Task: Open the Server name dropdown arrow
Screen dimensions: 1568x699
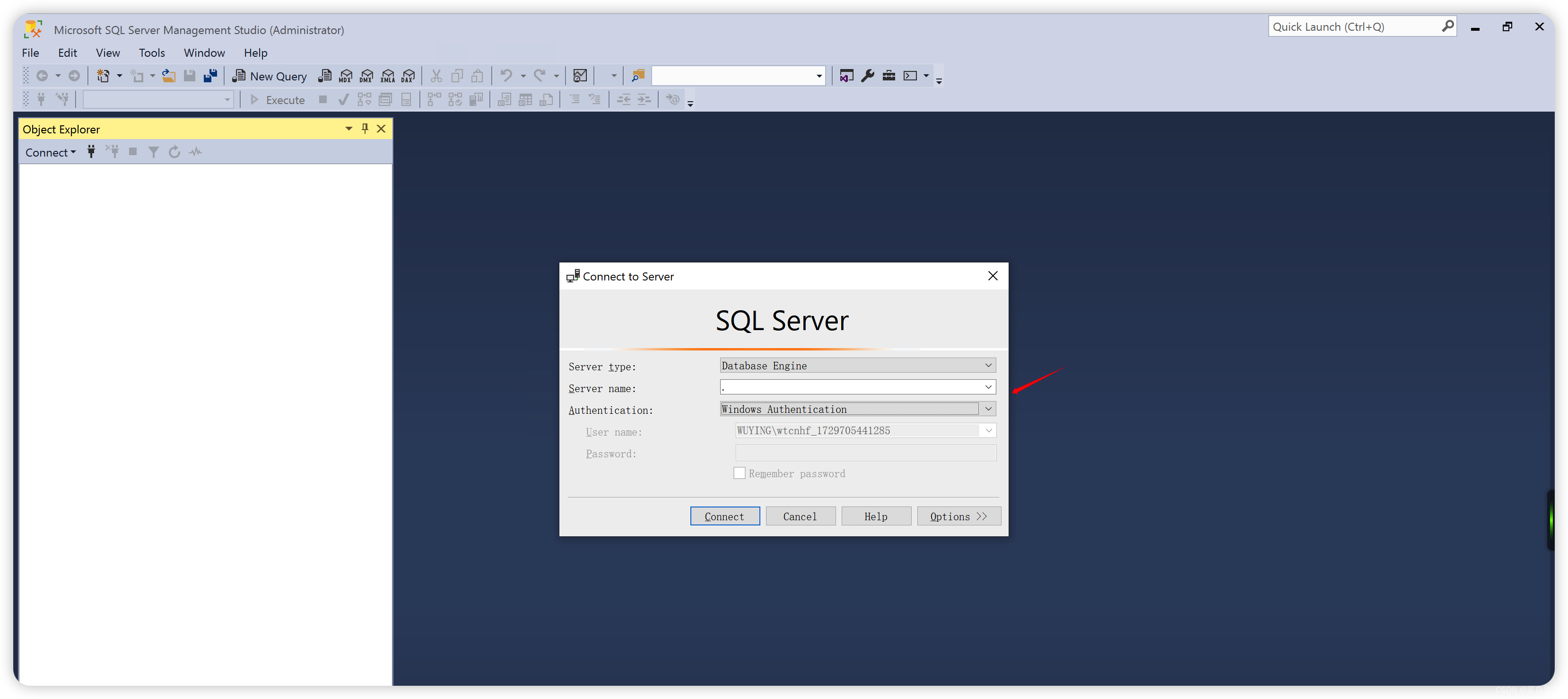Action: (988, 387)
